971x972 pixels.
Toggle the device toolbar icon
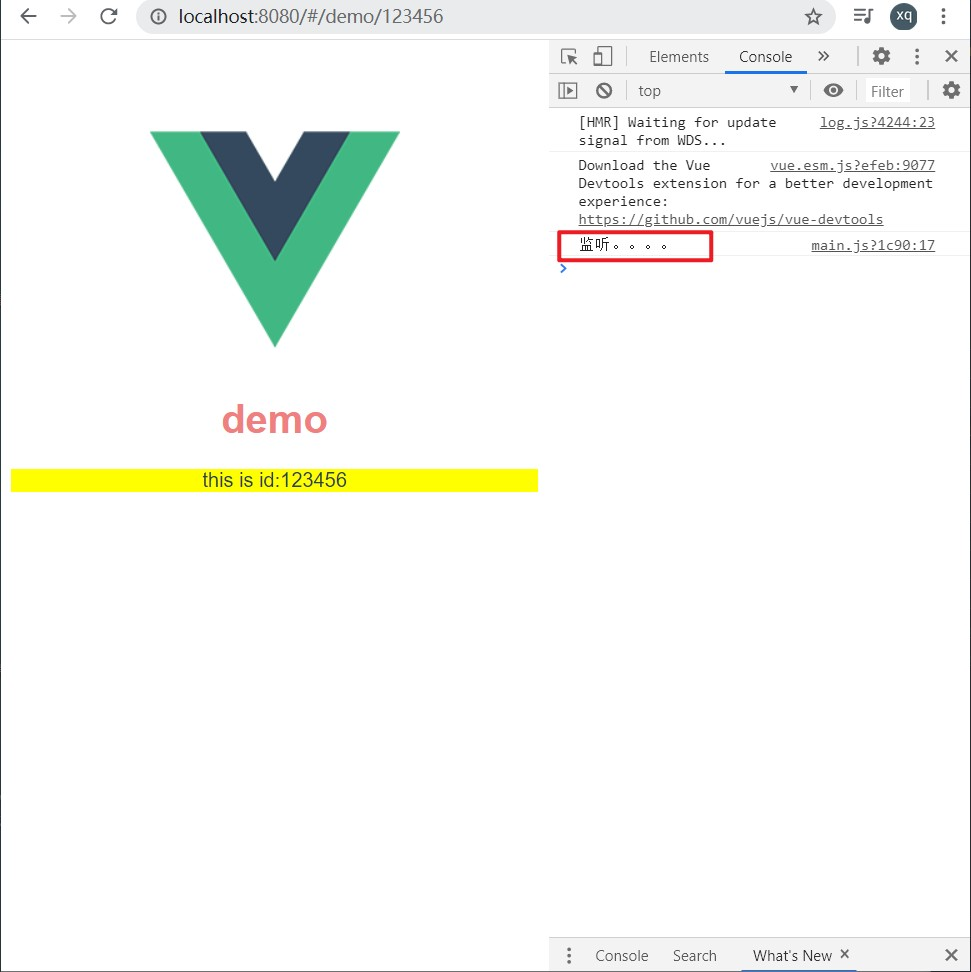602,56
